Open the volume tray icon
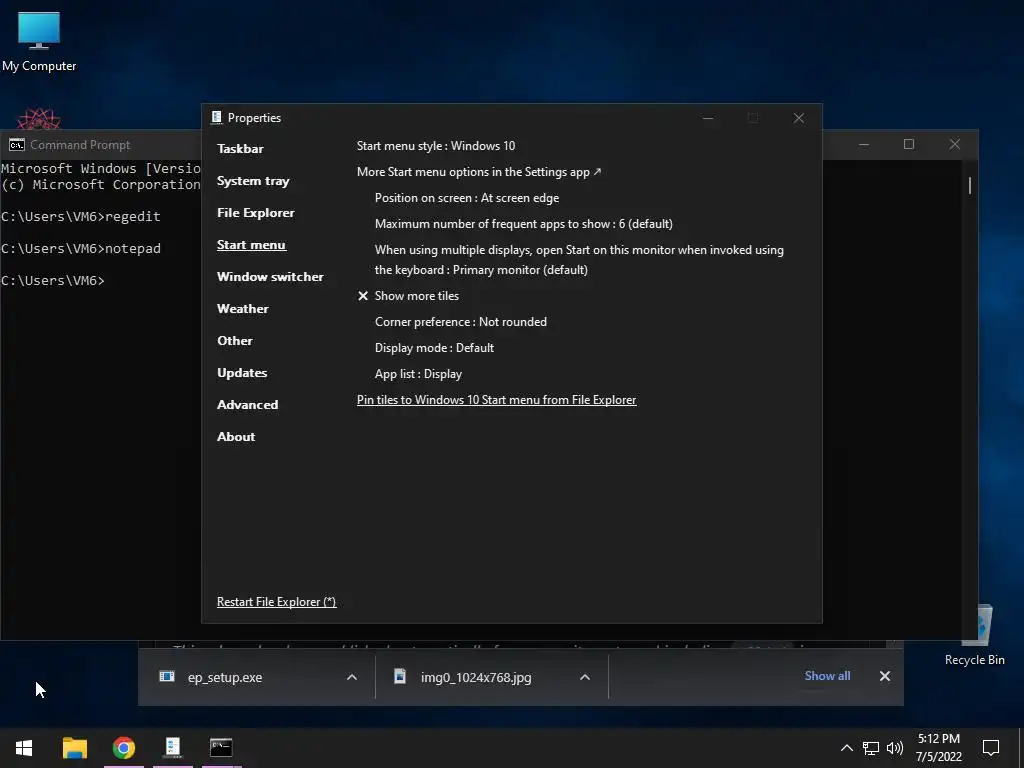 click(x=895, y=748)
